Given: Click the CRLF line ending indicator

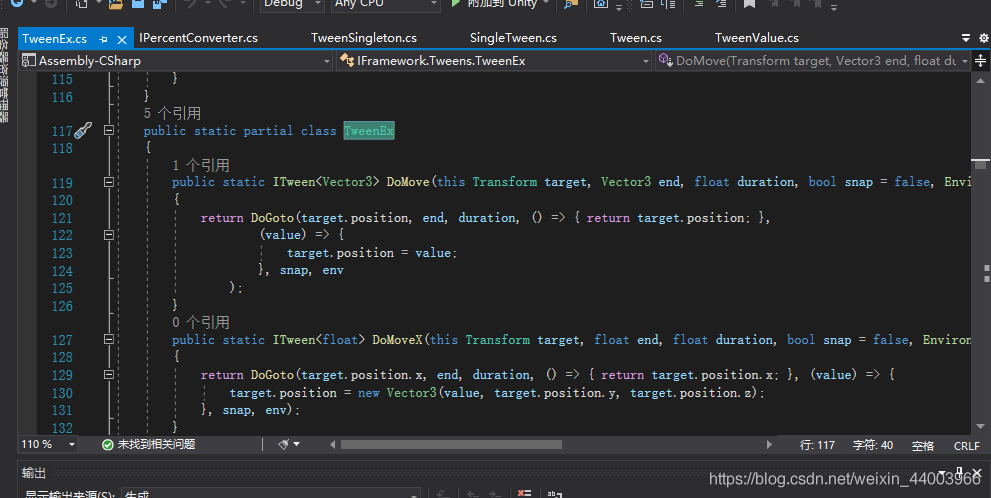Looking at the screenshot, I should [x=966, y=446].
